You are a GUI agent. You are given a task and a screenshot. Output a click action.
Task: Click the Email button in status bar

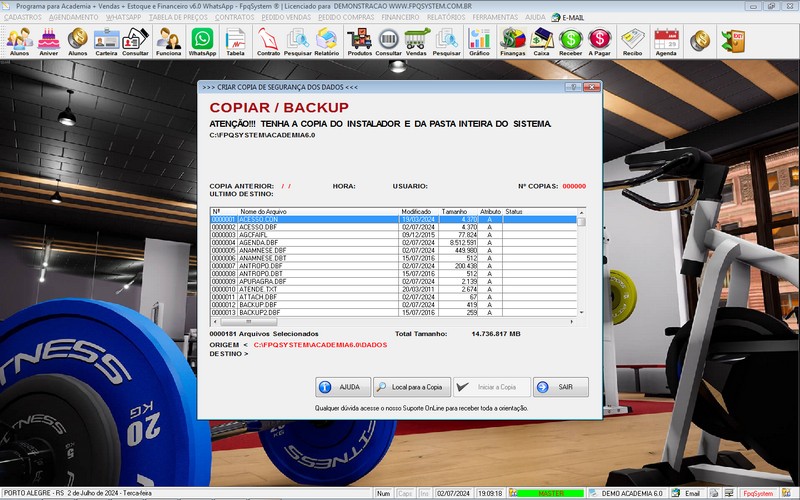687,493
